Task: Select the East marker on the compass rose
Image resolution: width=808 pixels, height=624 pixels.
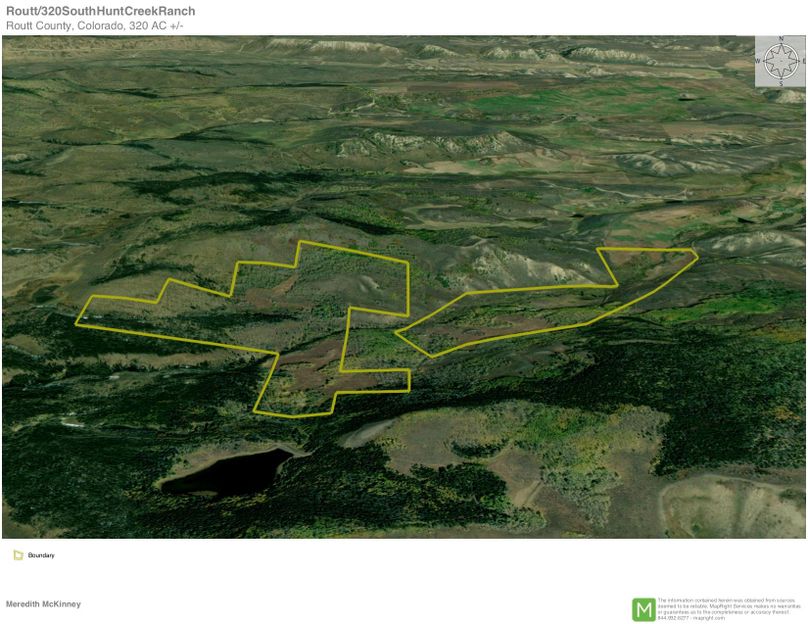Action: pos(802,61)
